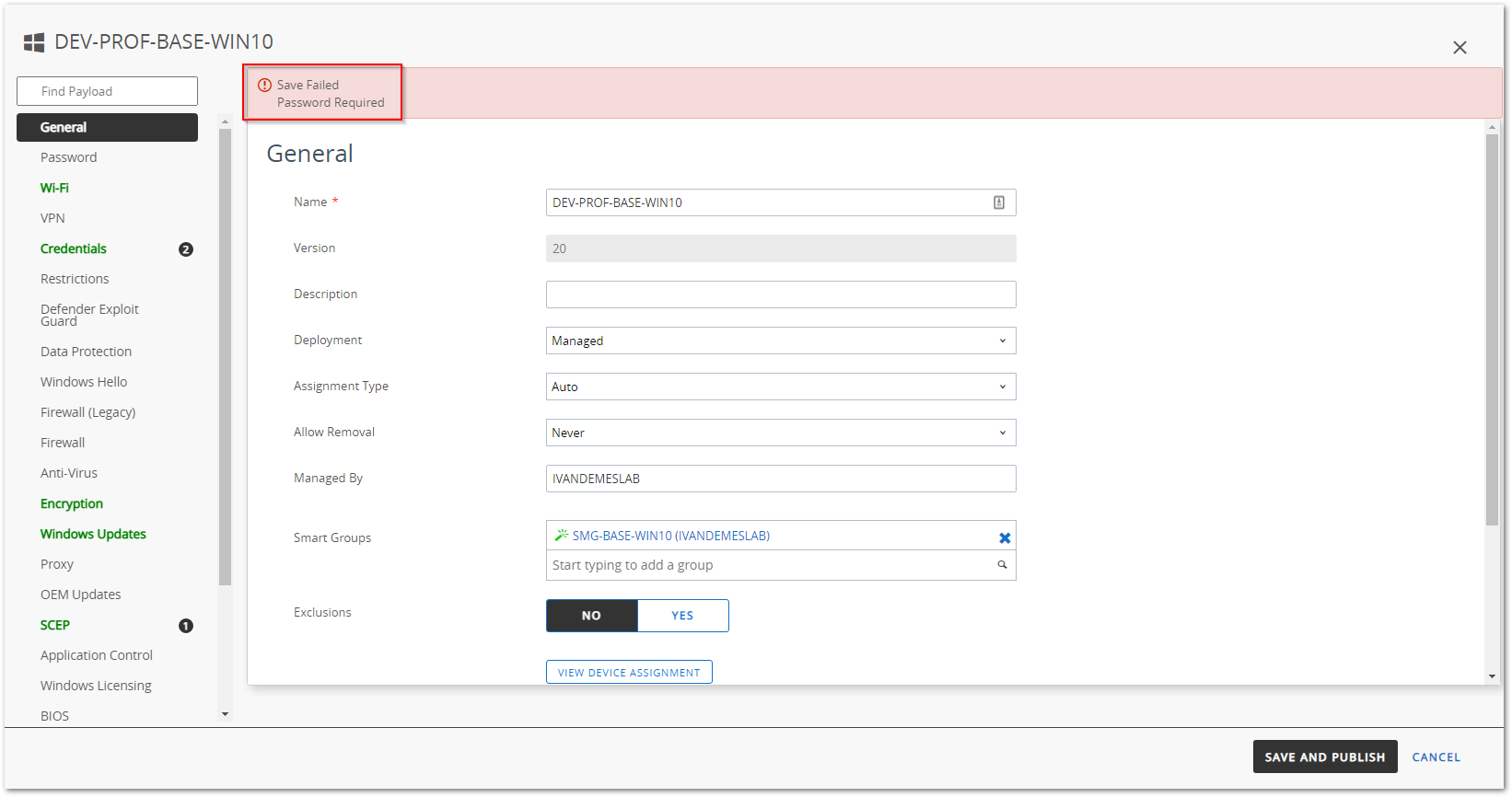Go to the Encryption payload
This screenshot has height=797, width=1512.
tap(72, 503)
